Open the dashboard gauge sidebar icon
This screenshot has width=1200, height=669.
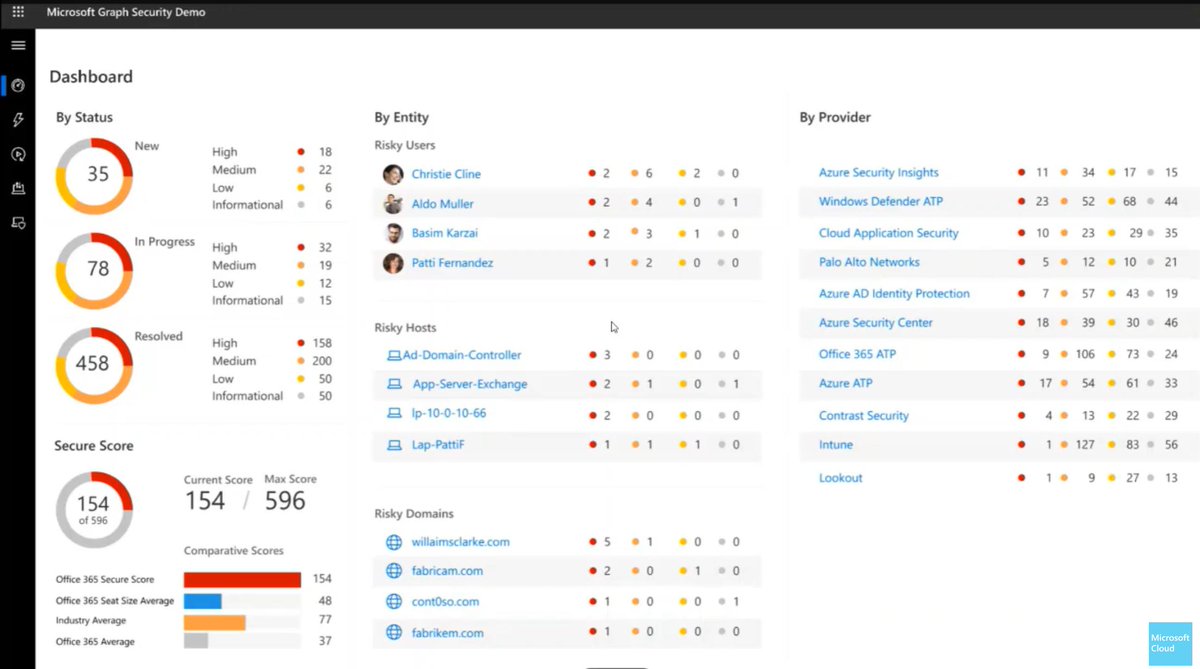tap(18, 86)
